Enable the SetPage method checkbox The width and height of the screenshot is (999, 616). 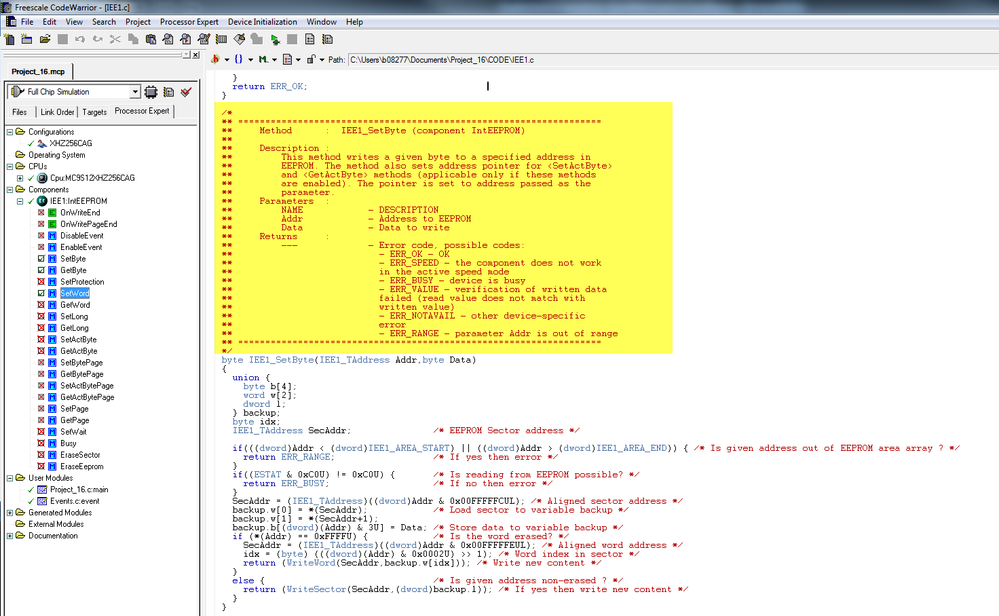pyautogui.click(x=41, y=408)
